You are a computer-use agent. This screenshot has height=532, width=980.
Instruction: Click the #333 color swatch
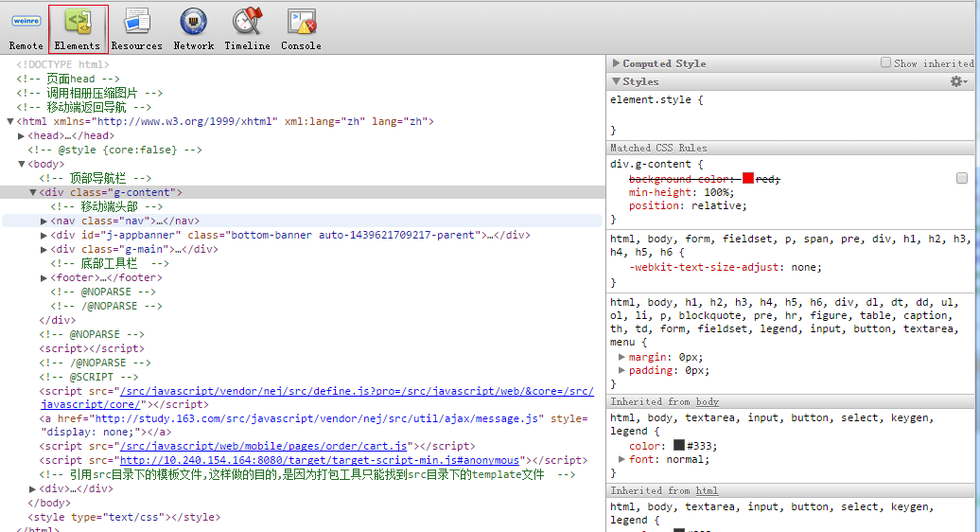[x=679, y=446]
